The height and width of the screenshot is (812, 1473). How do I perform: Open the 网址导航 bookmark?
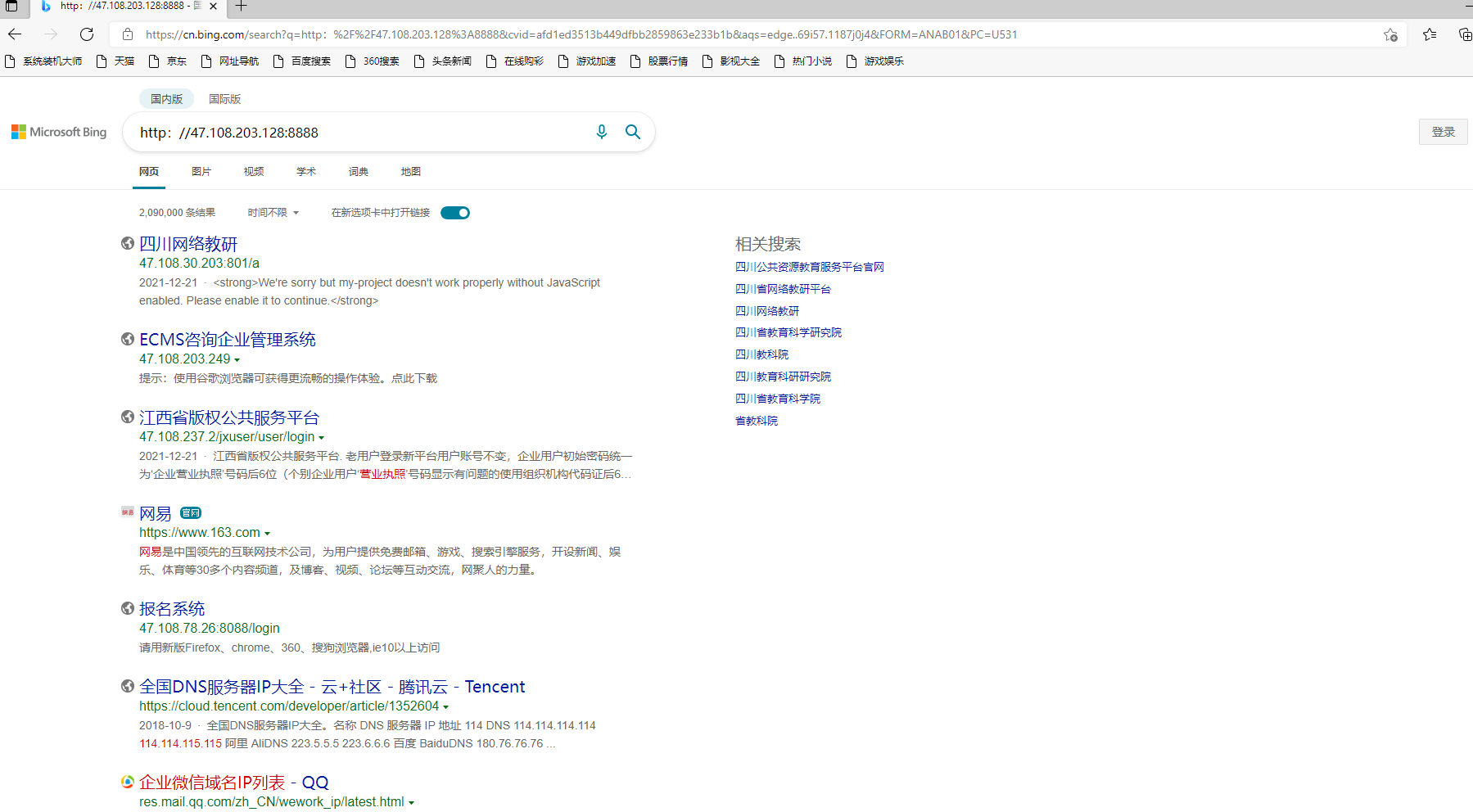click(x=230, y=61)
